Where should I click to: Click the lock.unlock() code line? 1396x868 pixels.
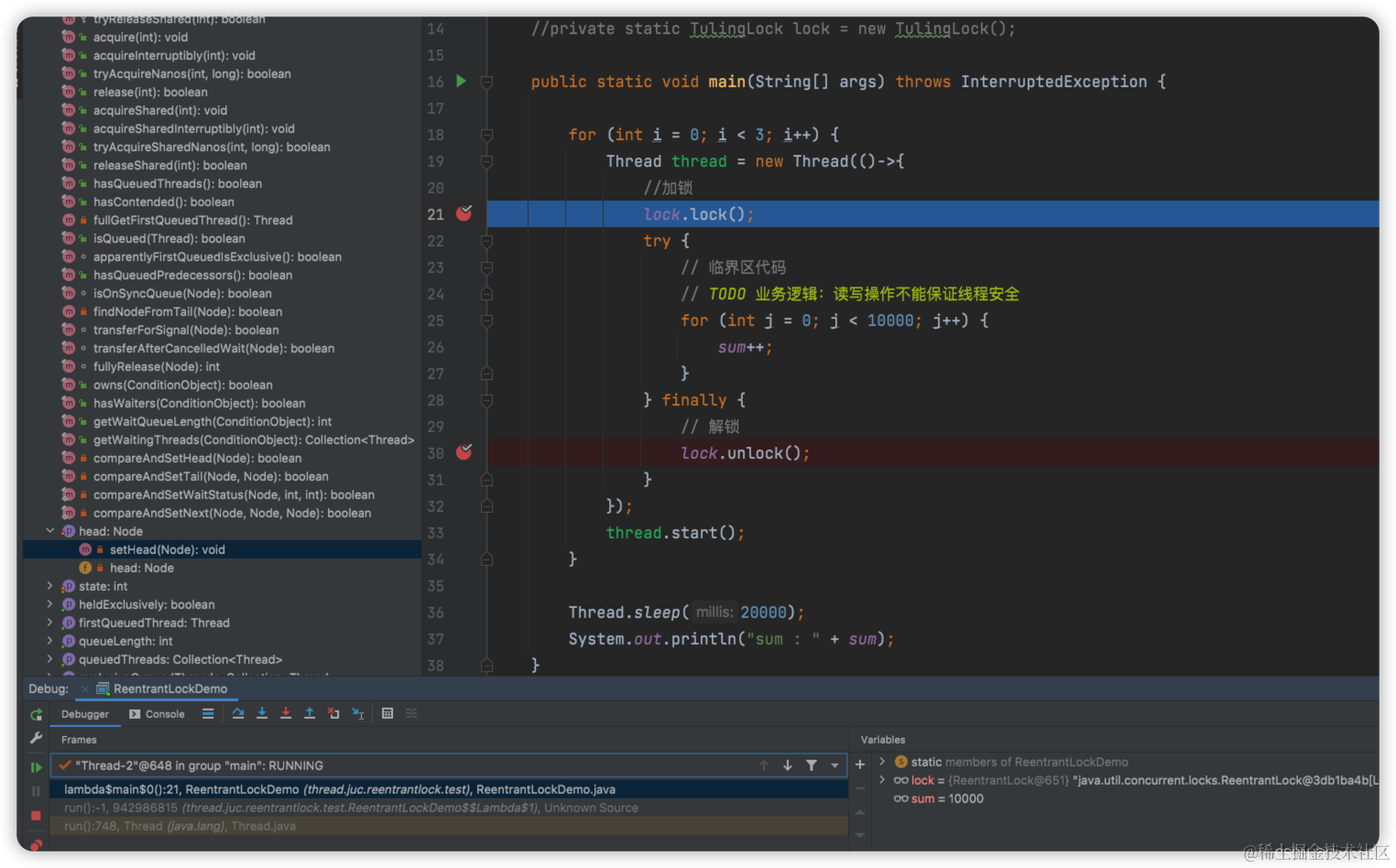[x=745, y=453]
